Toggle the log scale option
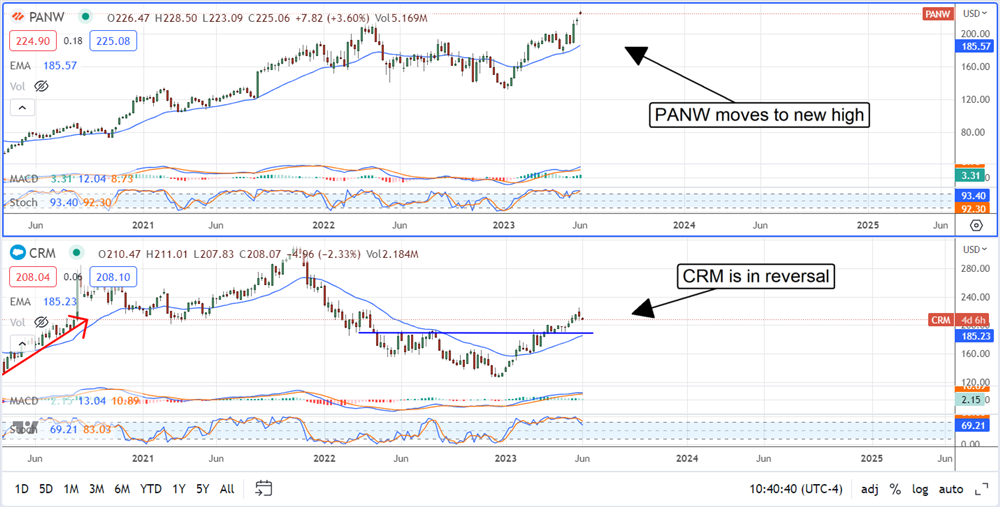Image resolution: width=1000 pixels, height=507 pixels. pos(919,489)
